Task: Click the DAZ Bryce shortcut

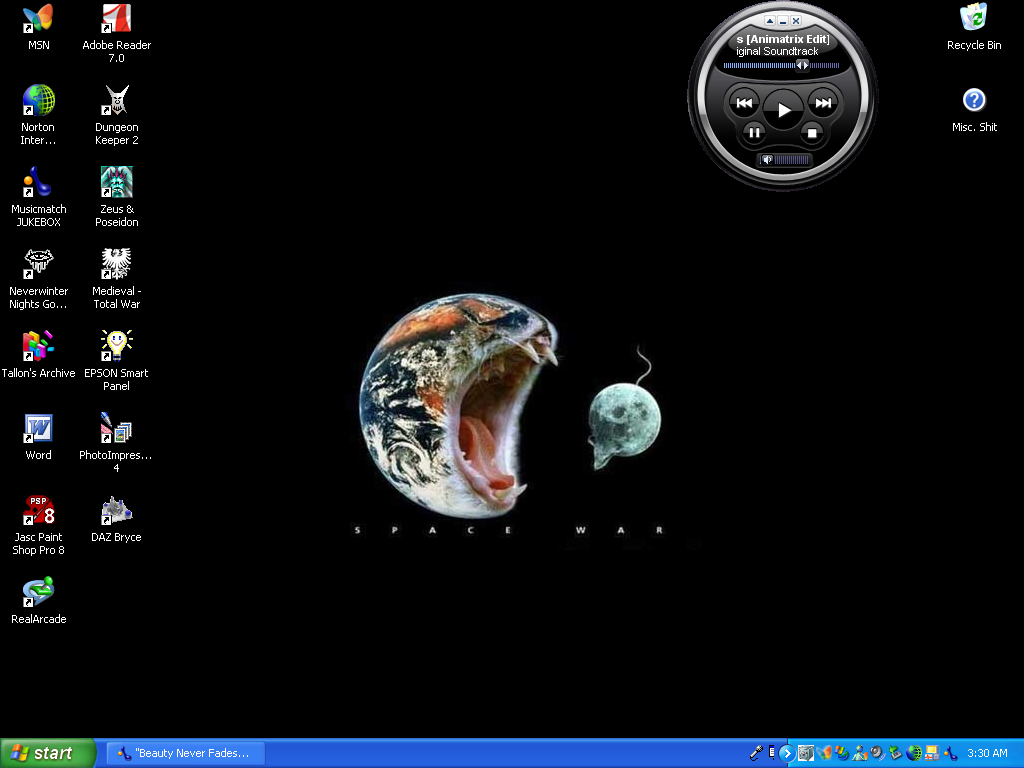Action: coord(116,519)
